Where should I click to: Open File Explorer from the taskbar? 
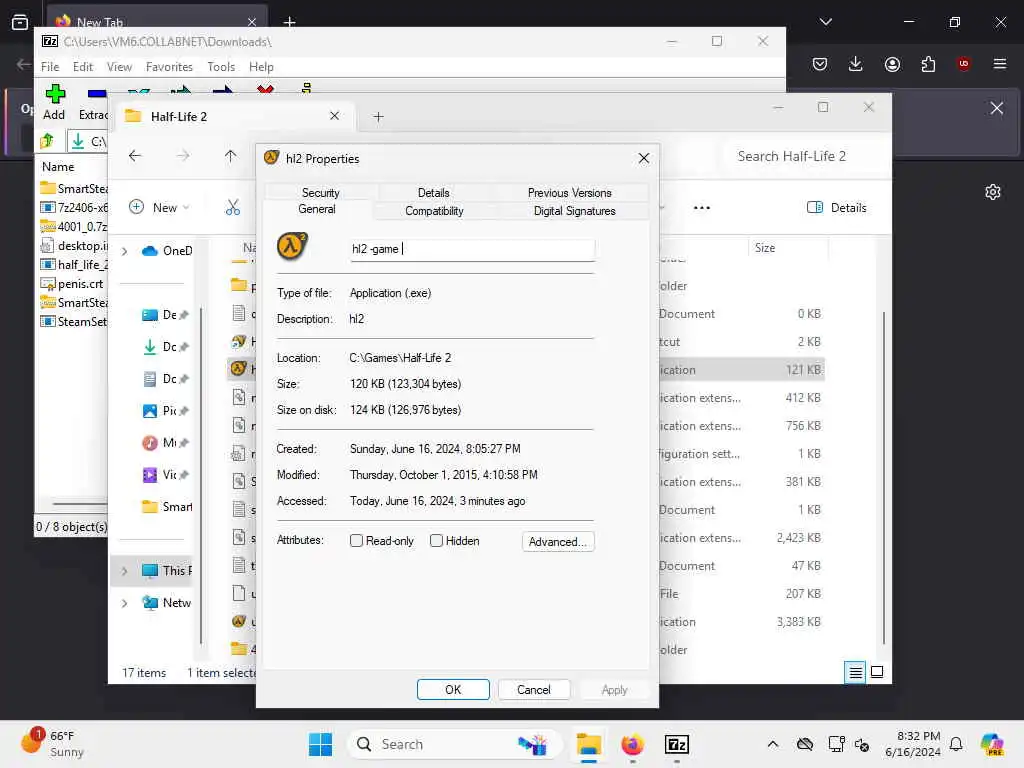coord(588,744)
